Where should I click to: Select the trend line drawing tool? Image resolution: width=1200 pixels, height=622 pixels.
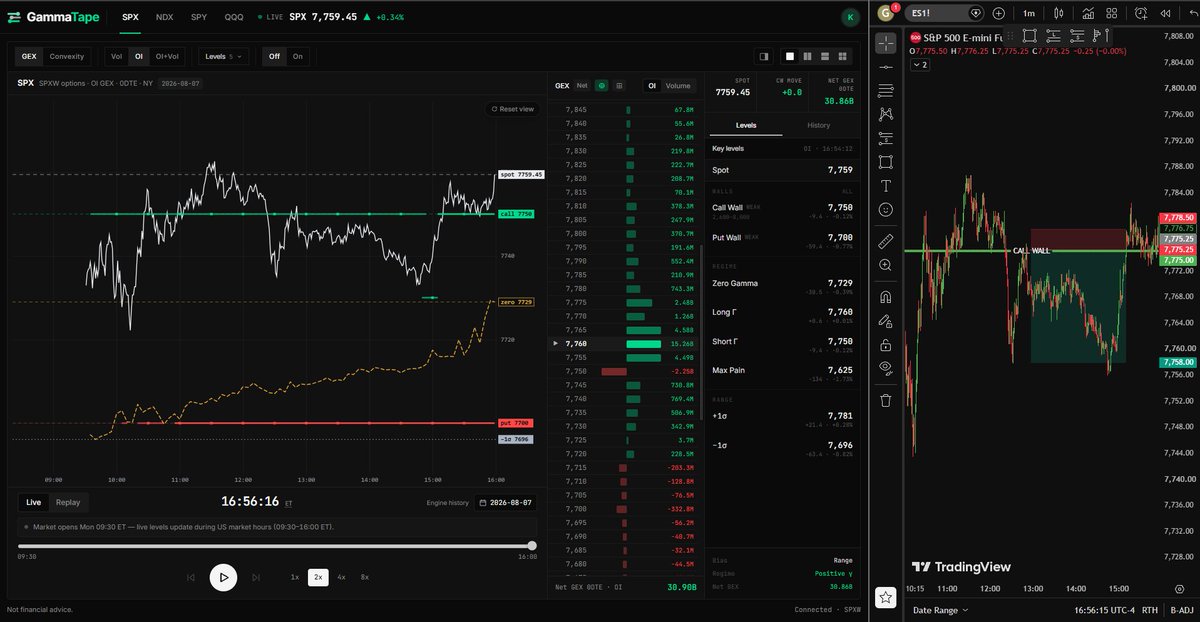pyautogui.click(x=885, y=66)
